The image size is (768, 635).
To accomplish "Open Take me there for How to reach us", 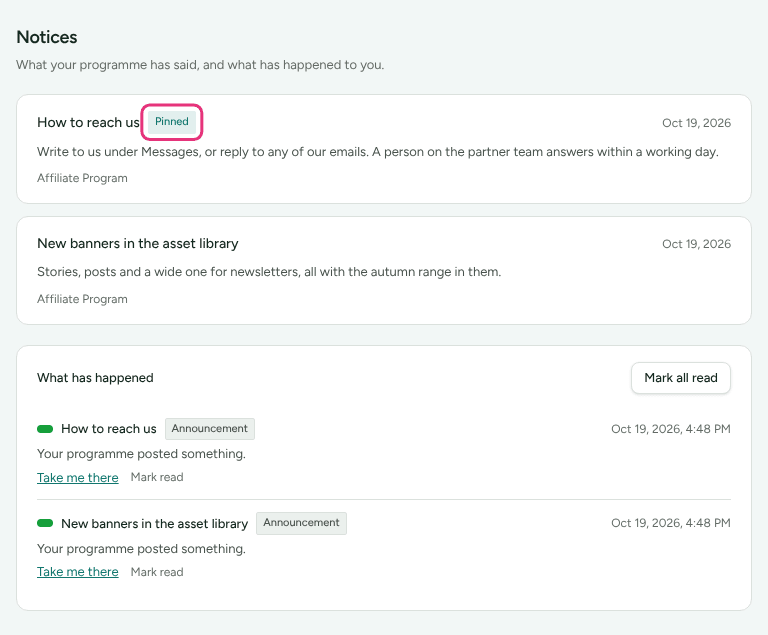I will click(78, 477).
